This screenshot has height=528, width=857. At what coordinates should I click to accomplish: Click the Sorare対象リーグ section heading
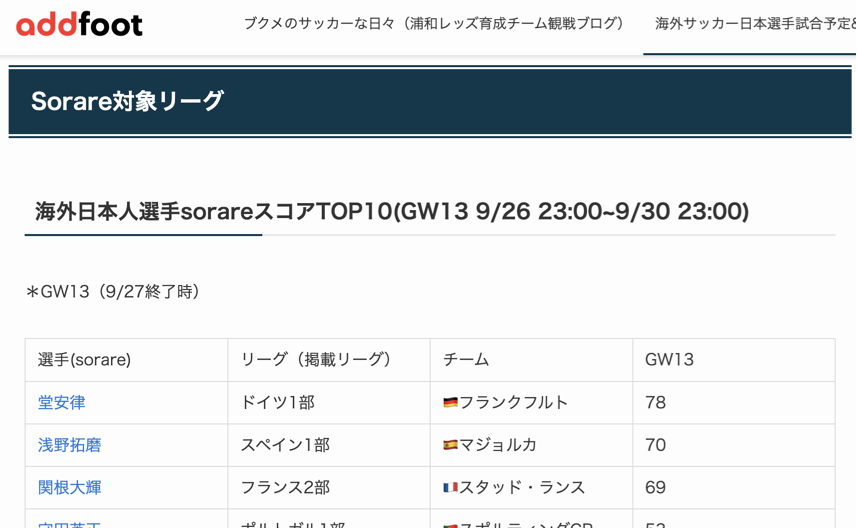click(x=127, y=101)
